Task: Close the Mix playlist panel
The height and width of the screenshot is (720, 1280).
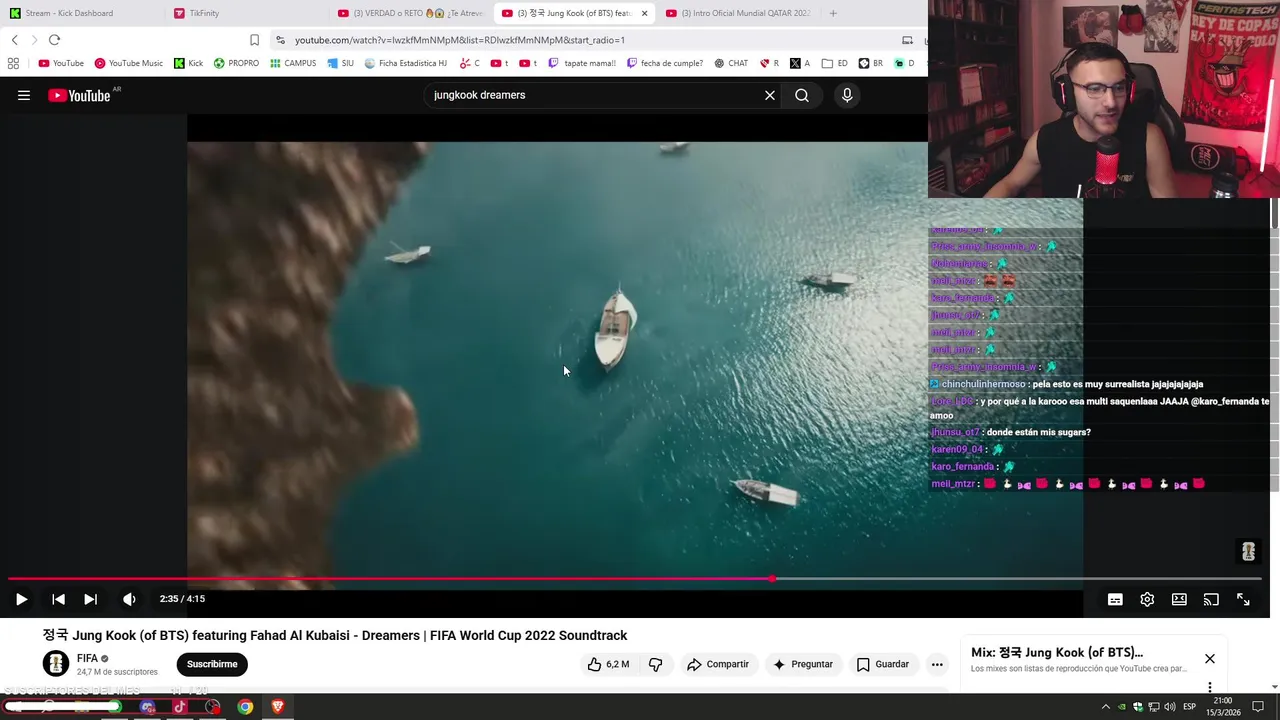Action: pos(1210,659)
